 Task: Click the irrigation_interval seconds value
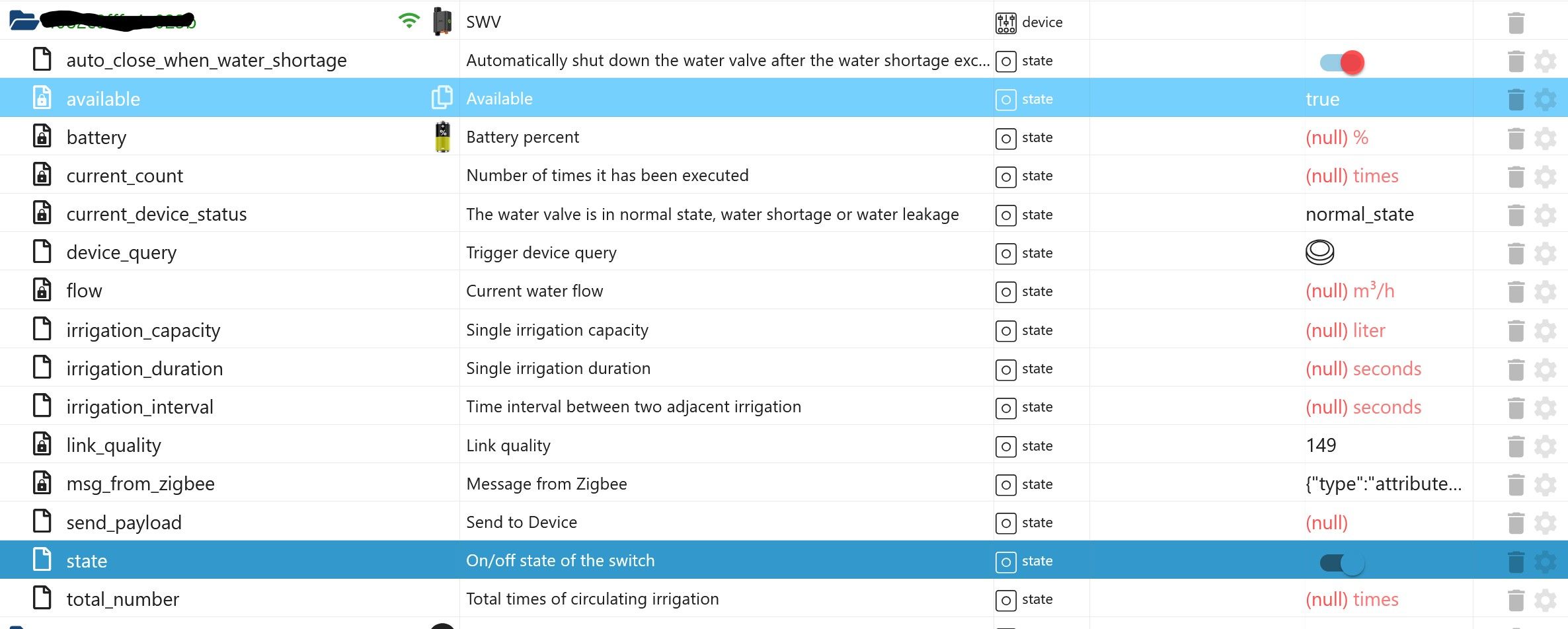[1363, 407]
